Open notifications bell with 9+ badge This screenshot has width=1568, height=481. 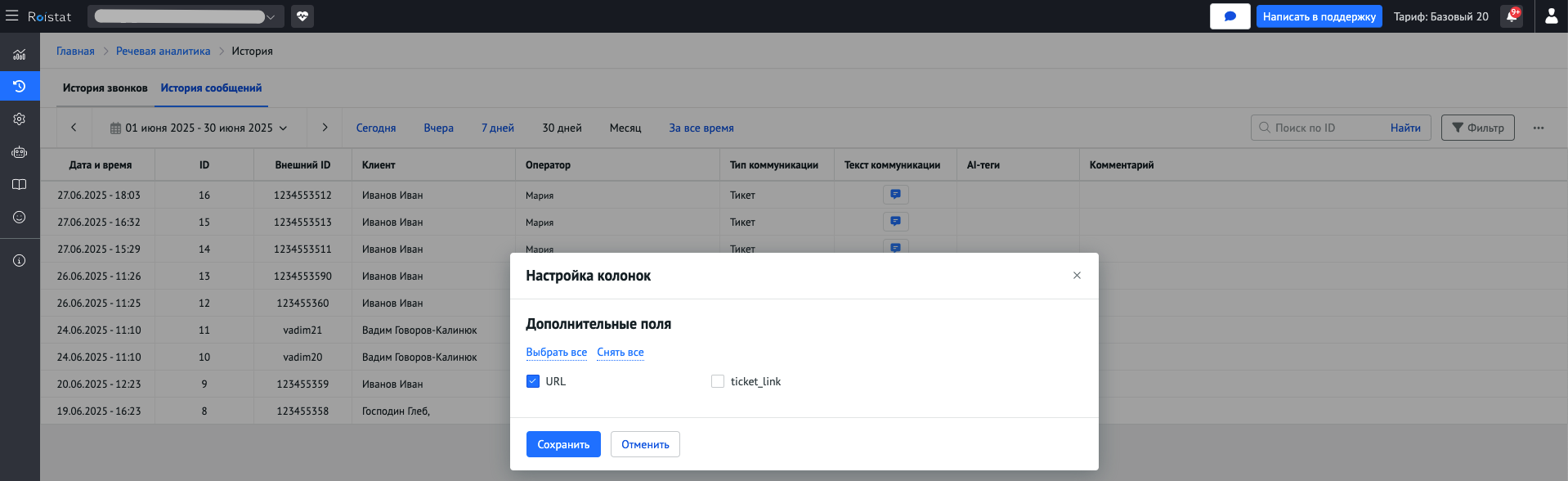tap(1512, 16)
